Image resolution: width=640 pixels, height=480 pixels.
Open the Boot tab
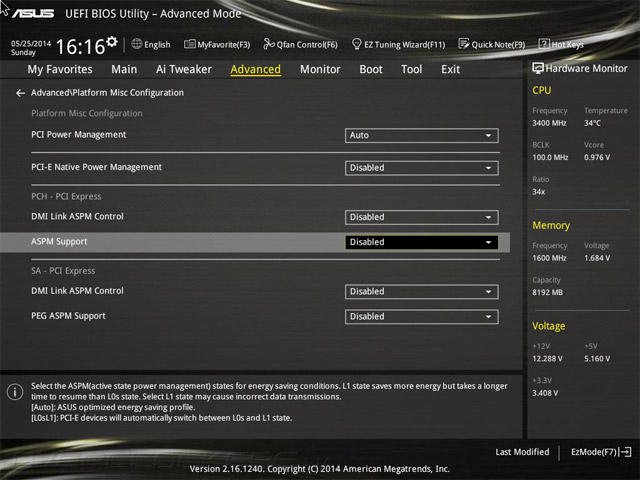(371, 69)
